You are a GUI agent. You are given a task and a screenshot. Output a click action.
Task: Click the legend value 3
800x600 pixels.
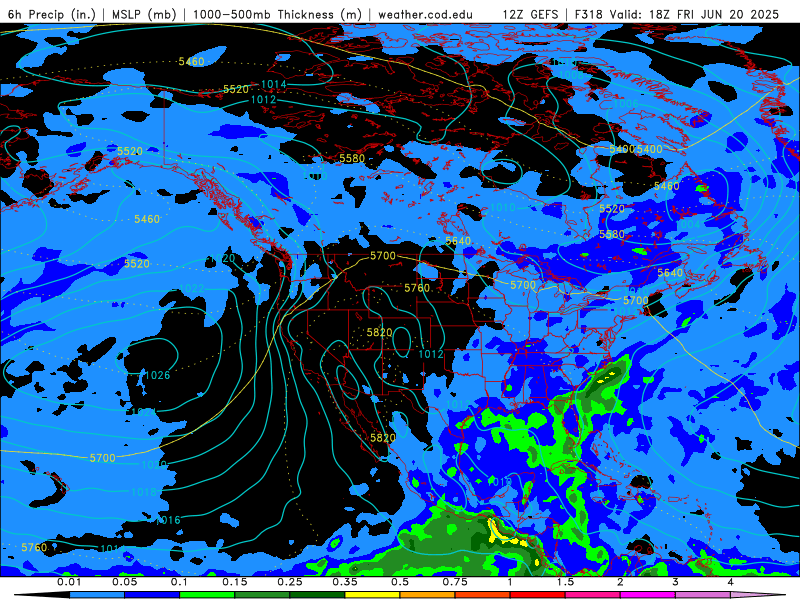pyautogui.click(x=676, y=582)
